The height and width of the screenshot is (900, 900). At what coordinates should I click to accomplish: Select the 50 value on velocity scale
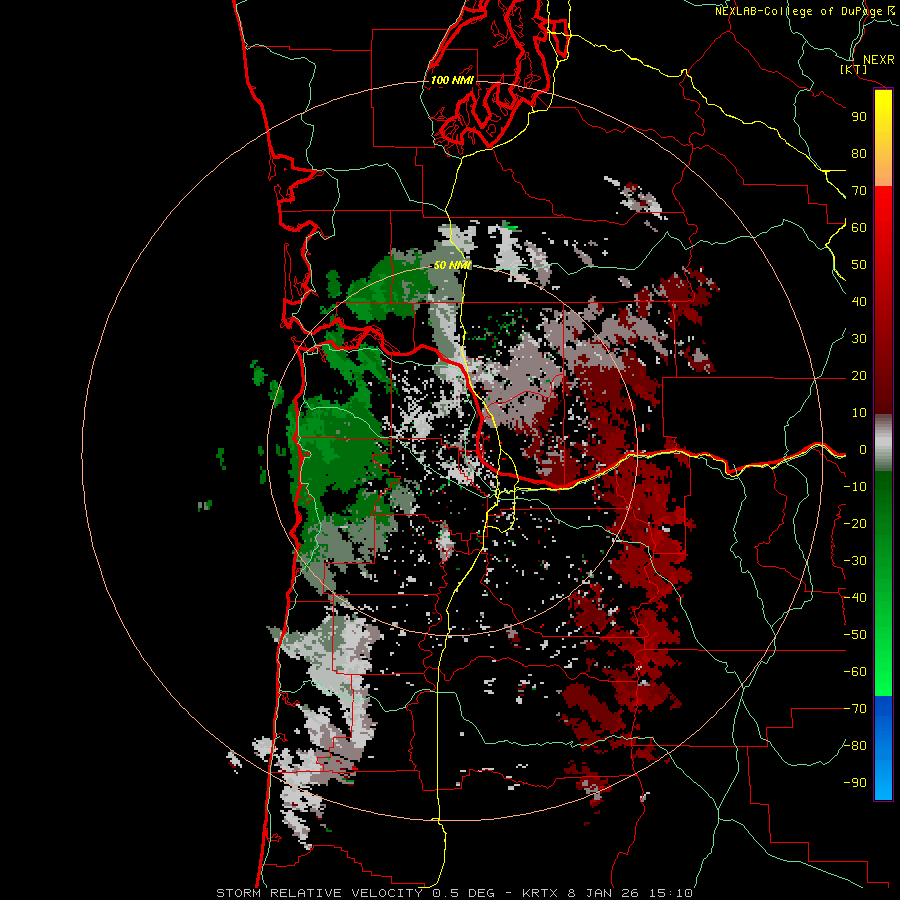pyautogui.click(x=859, y=265)
